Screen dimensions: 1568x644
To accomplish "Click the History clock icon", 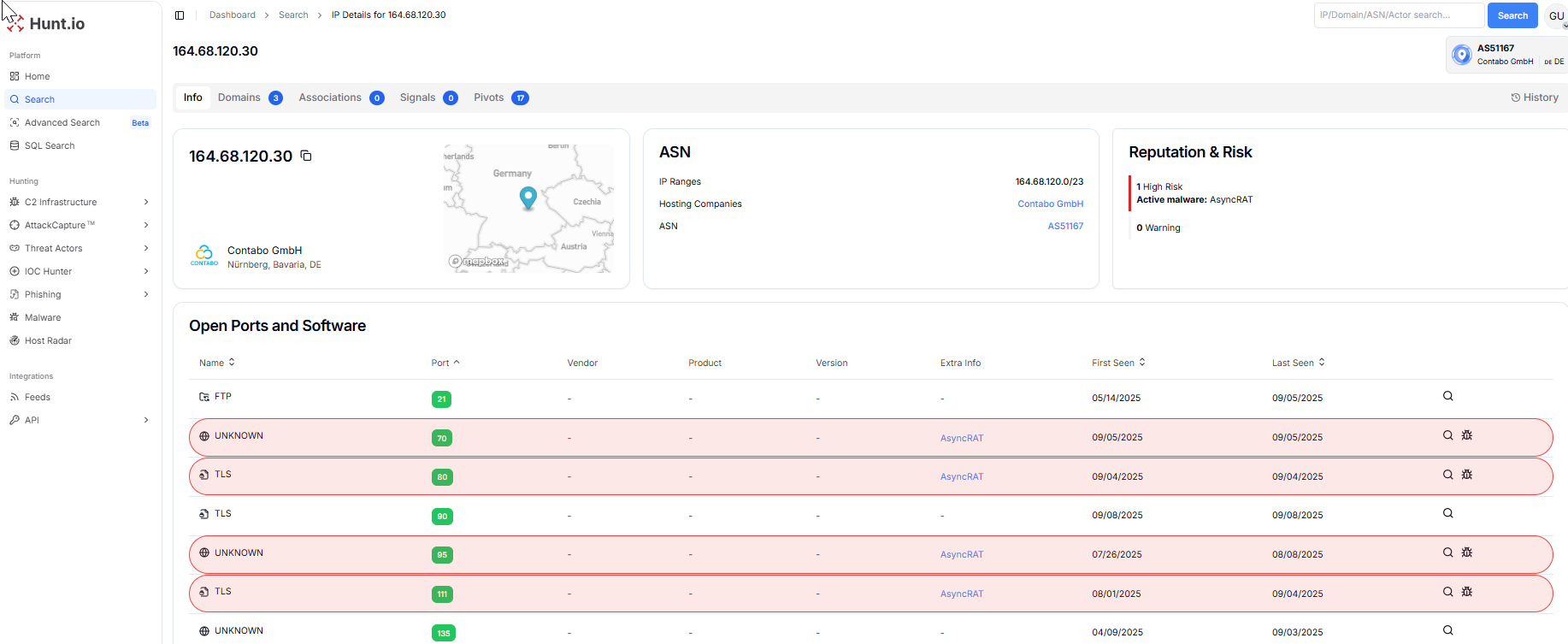I will coord(1516,97).
